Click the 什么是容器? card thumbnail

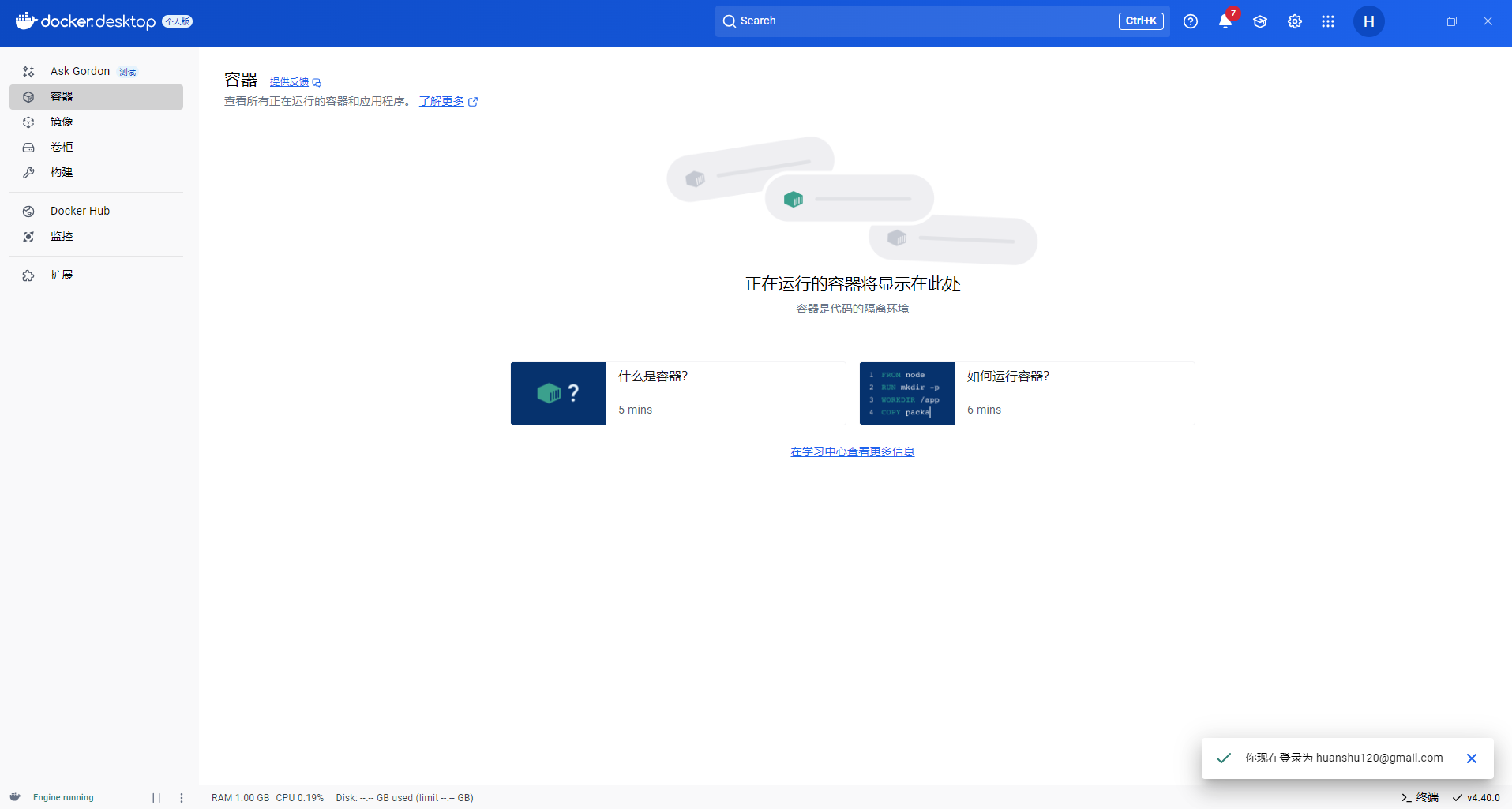(x=558, y=393)
